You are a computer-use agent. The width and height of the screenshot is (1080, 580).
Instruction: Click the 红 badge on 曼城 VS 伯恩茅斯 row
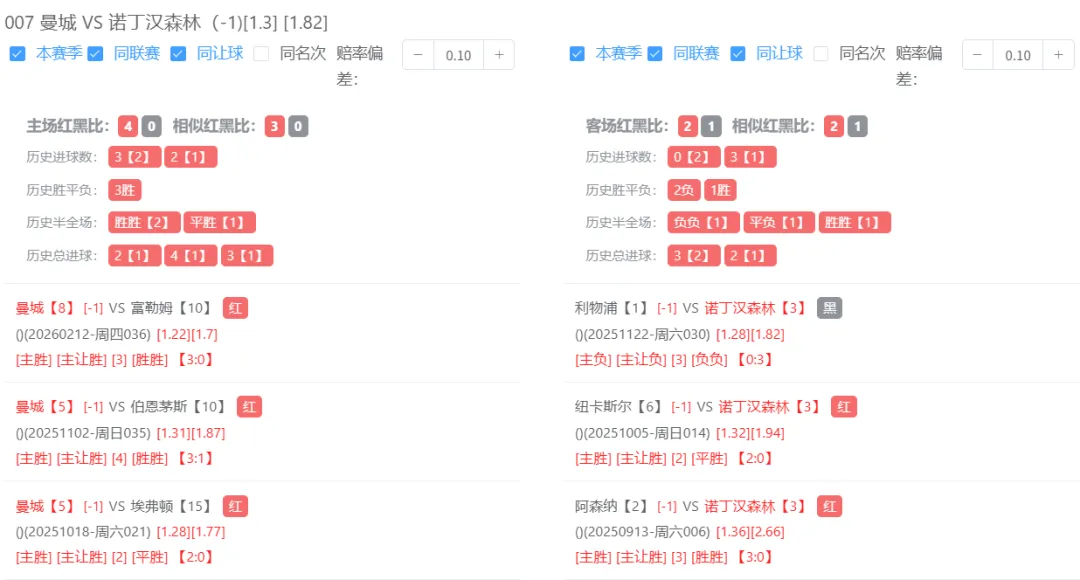click(x=249, y=406)
